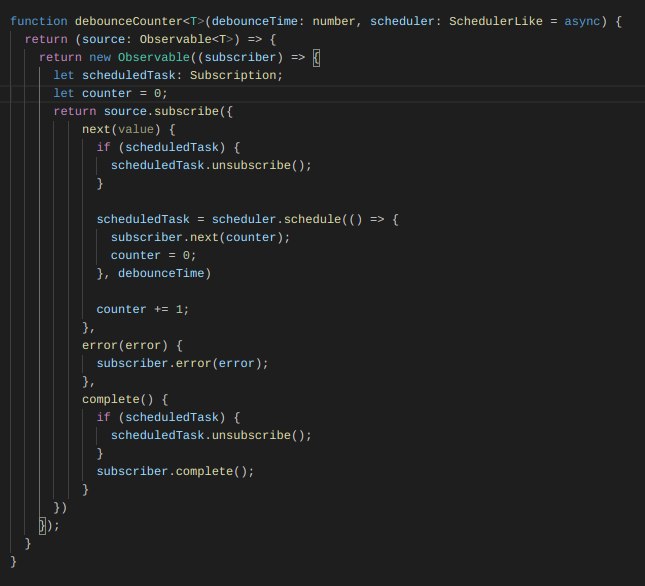Viewport: 645px width, 586px height.
Task: Click scheduledTask.unsubscribe() inside next handler
Action: coord(211,165)
